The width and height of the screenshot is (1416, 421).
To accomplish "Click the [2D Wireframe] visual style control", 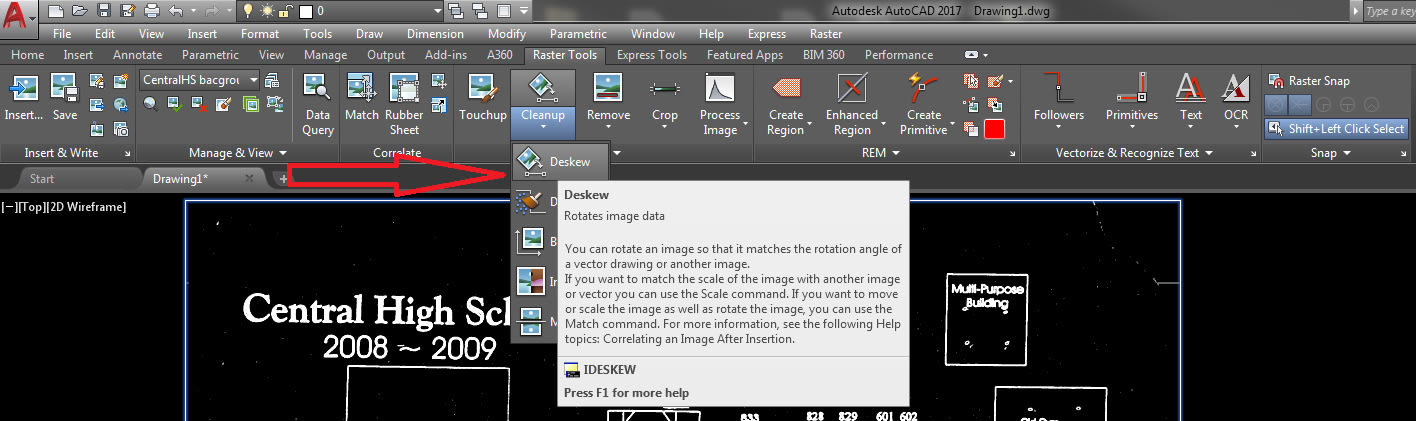I will (86, 207).
